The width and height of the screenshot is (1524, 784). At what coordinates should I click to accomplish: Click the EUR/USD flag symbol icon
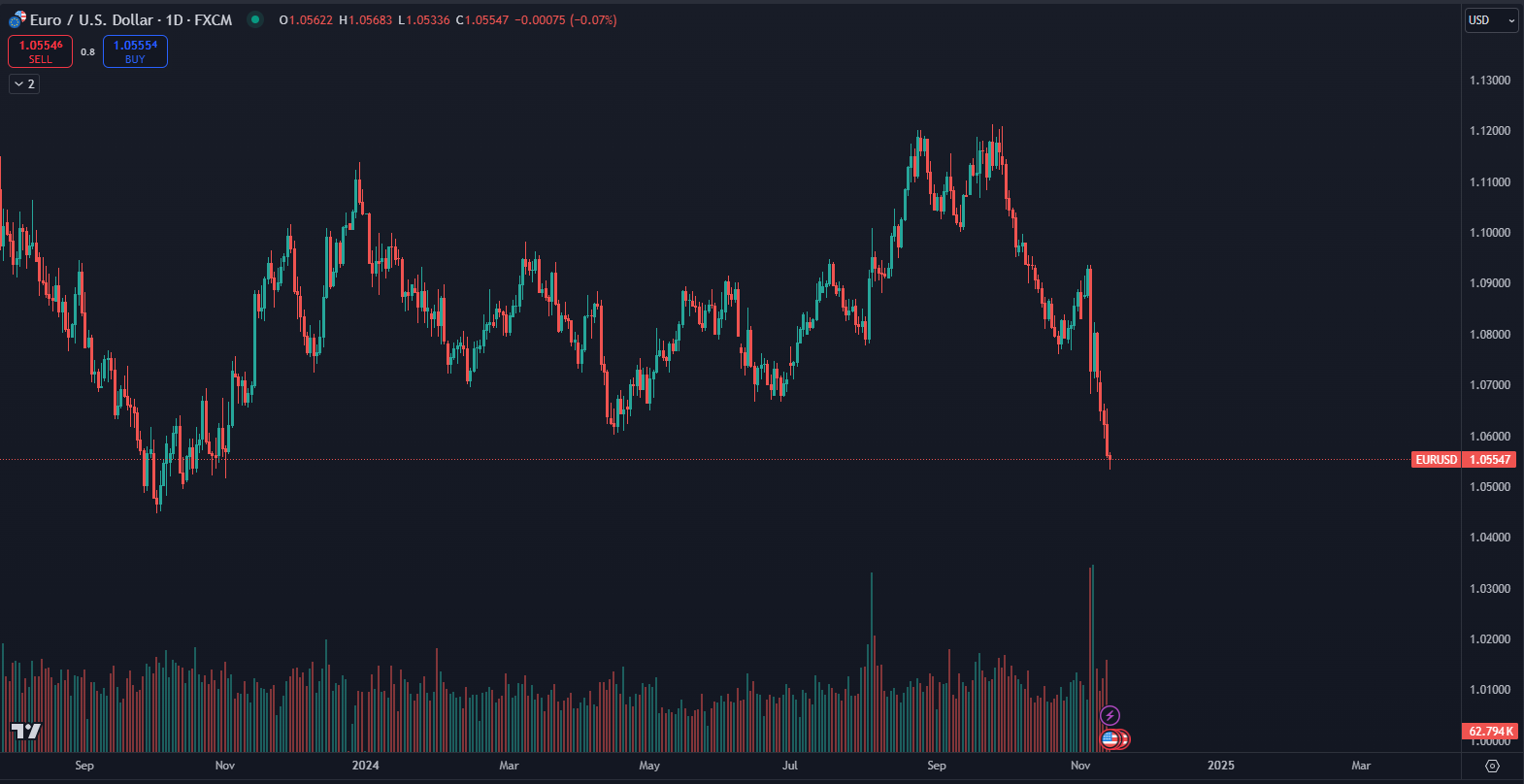17,19
